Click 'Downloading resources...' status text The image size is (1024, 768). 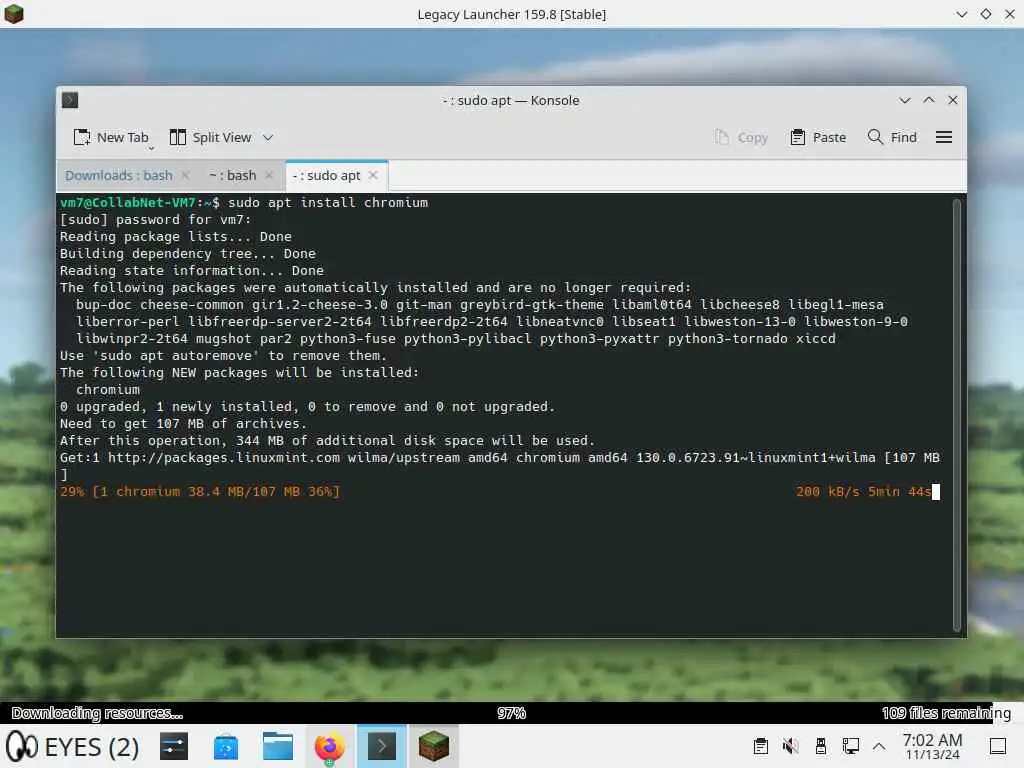(97, 712)
